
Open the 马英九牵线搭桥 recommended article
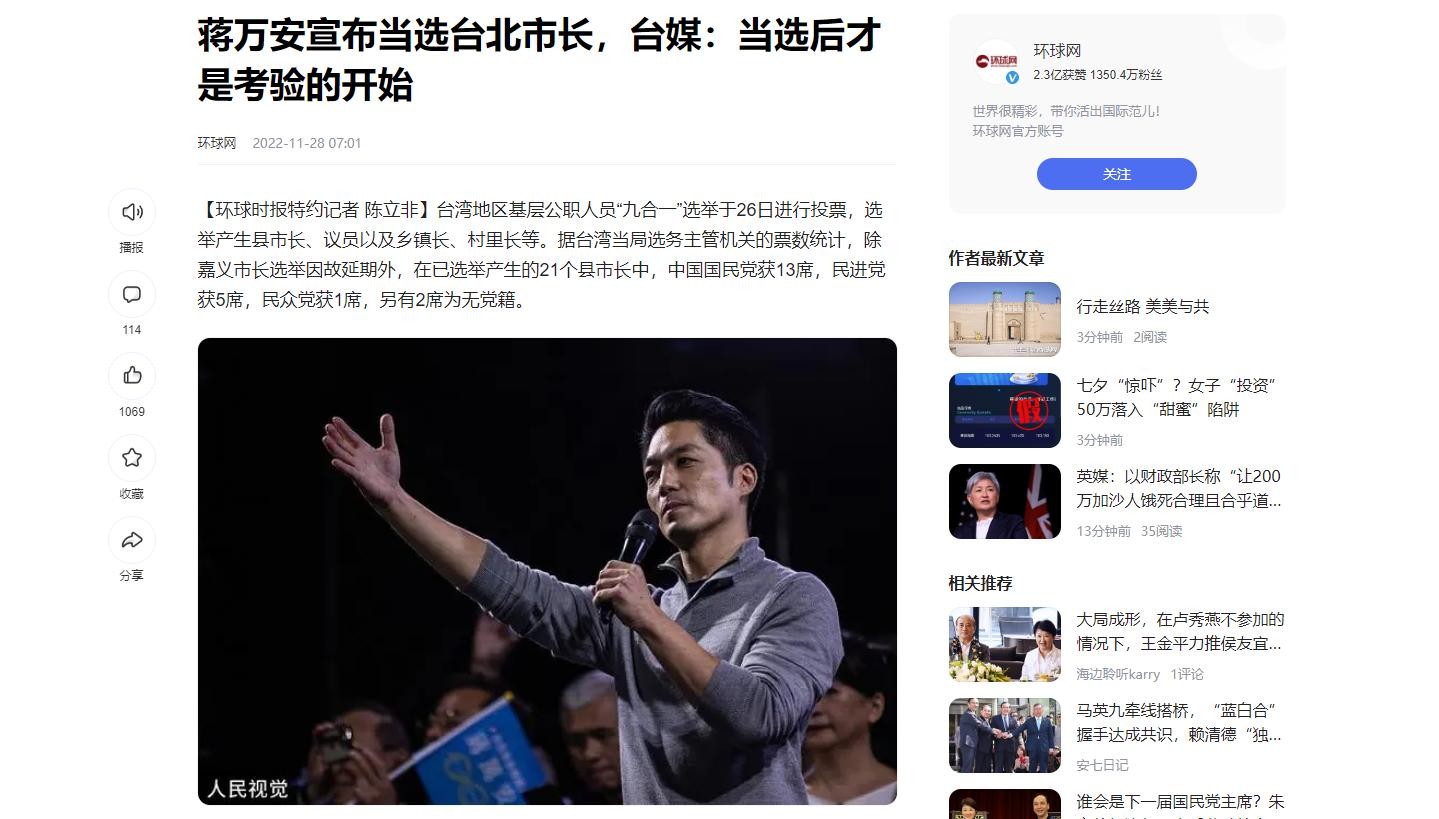coord(1178,723)
